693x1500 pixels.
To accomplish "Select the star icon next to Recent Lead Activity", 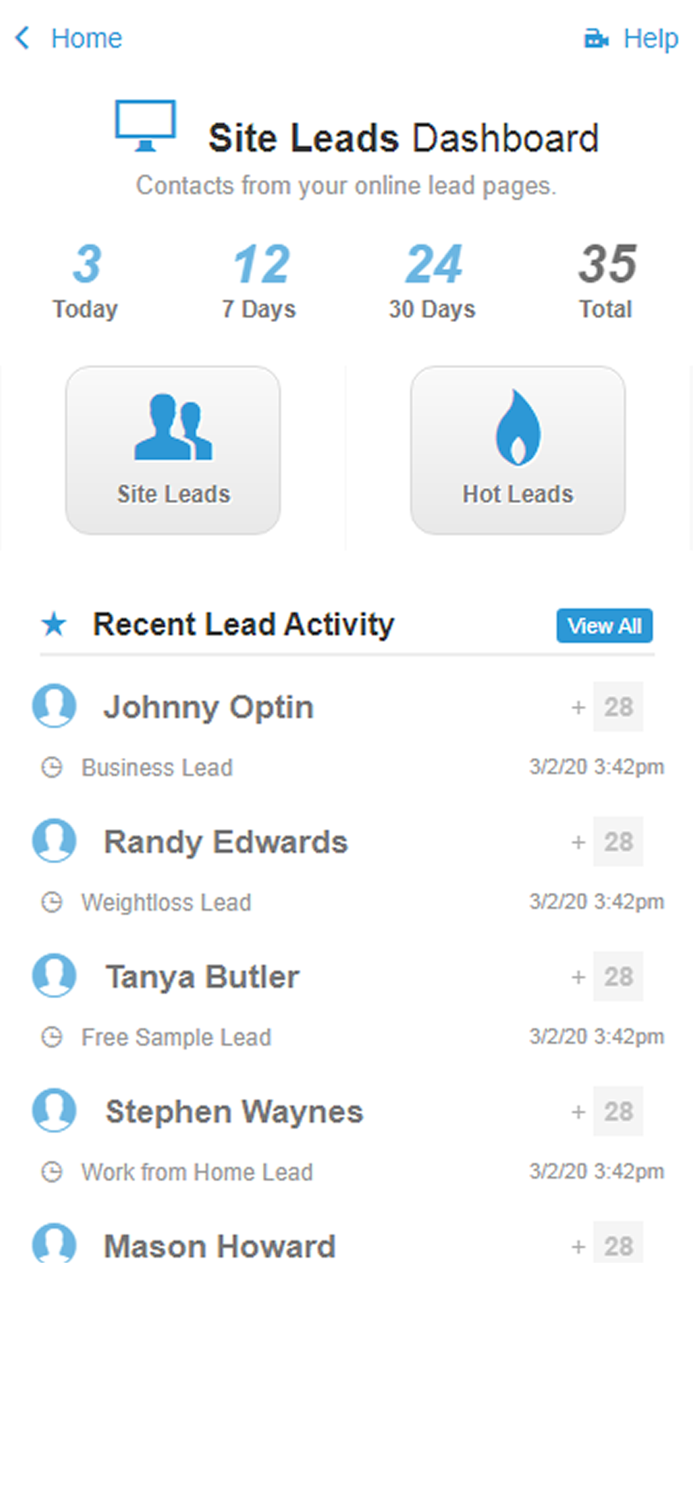I will (53, 623).
